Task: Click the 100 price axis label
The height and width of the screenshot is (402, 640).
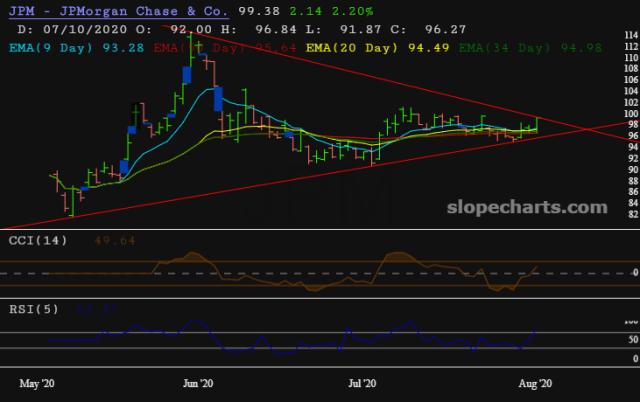Action: (x=631, y=113)
